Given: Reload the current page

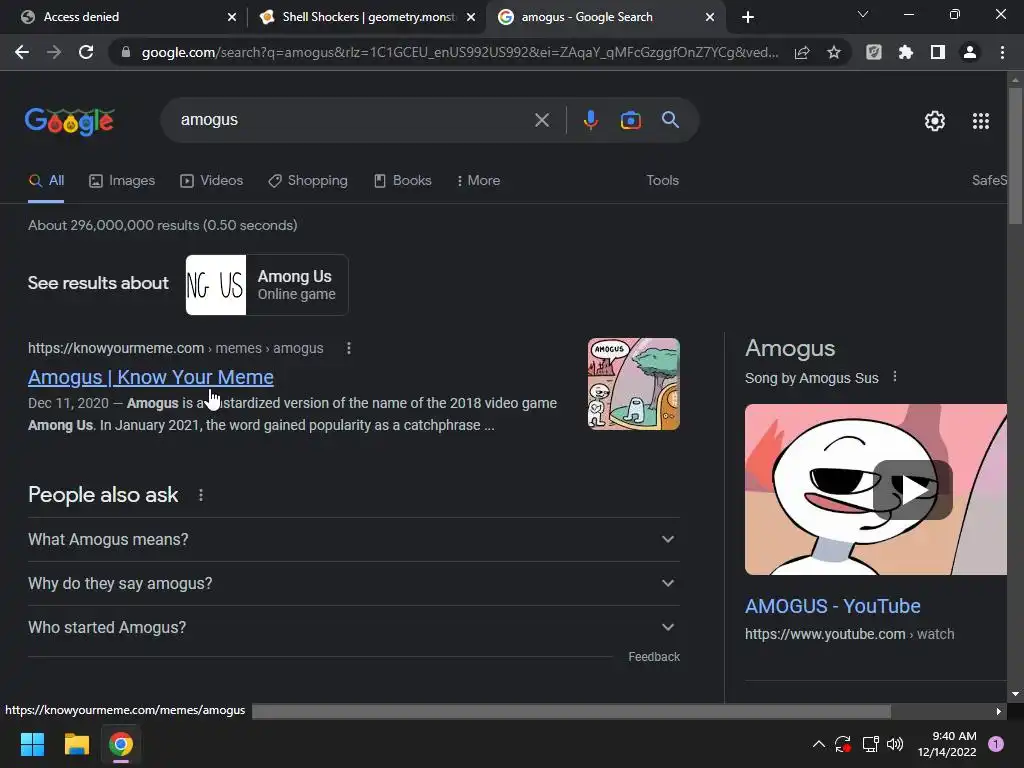Looking at the screenshot, I should click(86, 52).
